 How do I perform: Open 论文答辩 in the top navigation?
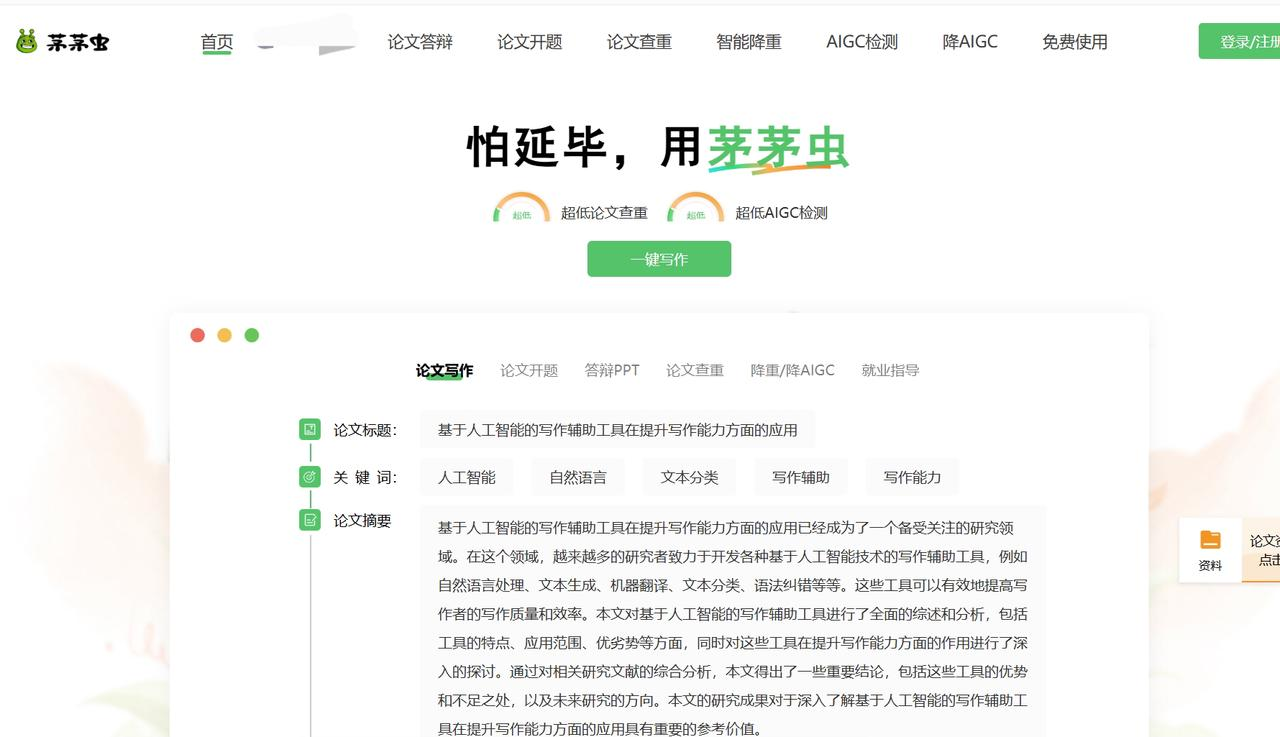(420, 42)
